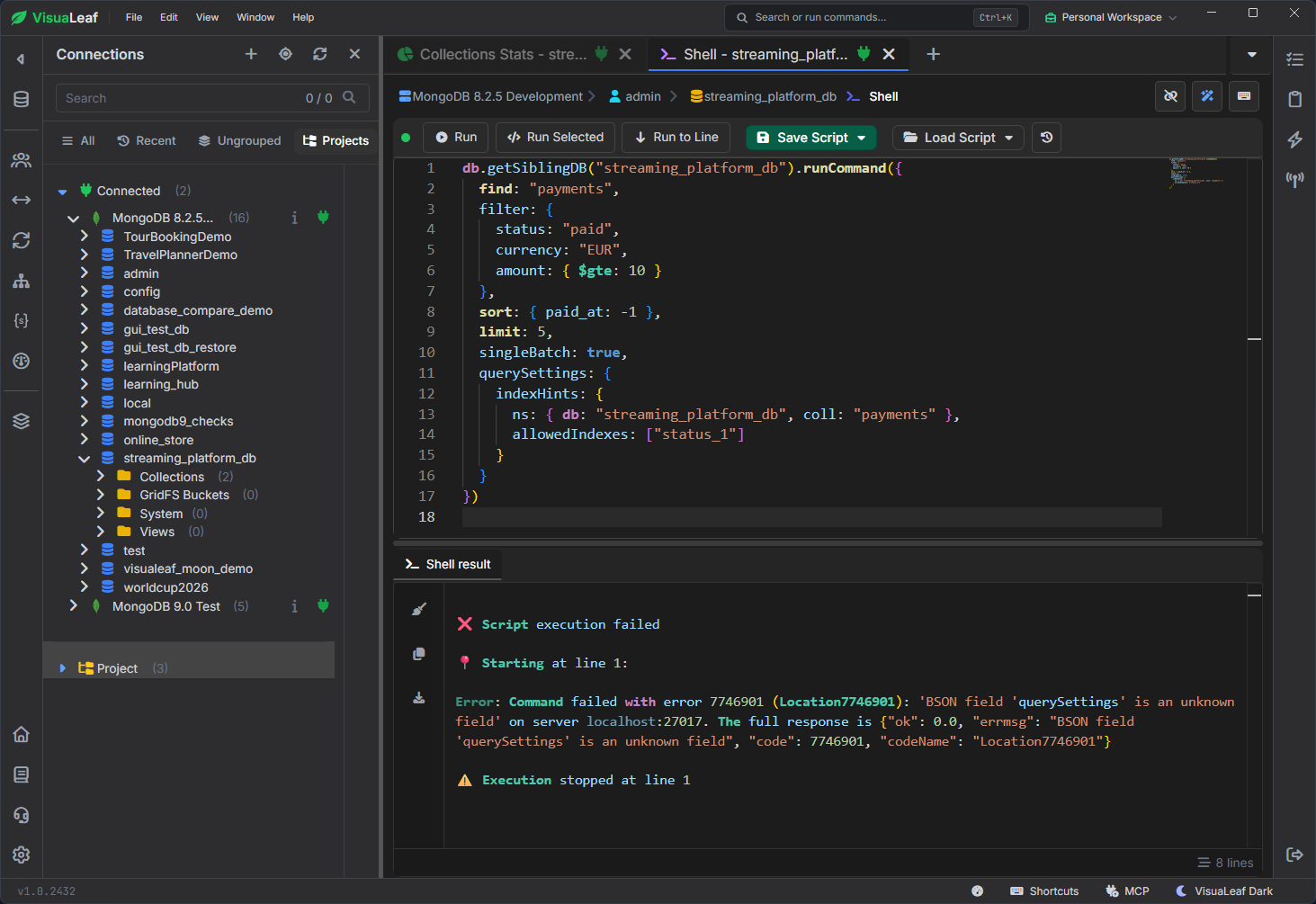Screen dimensions: 1316x904
Task: Toggle MongoDB 9.0 Test connection plug
Action: [323, 606]
